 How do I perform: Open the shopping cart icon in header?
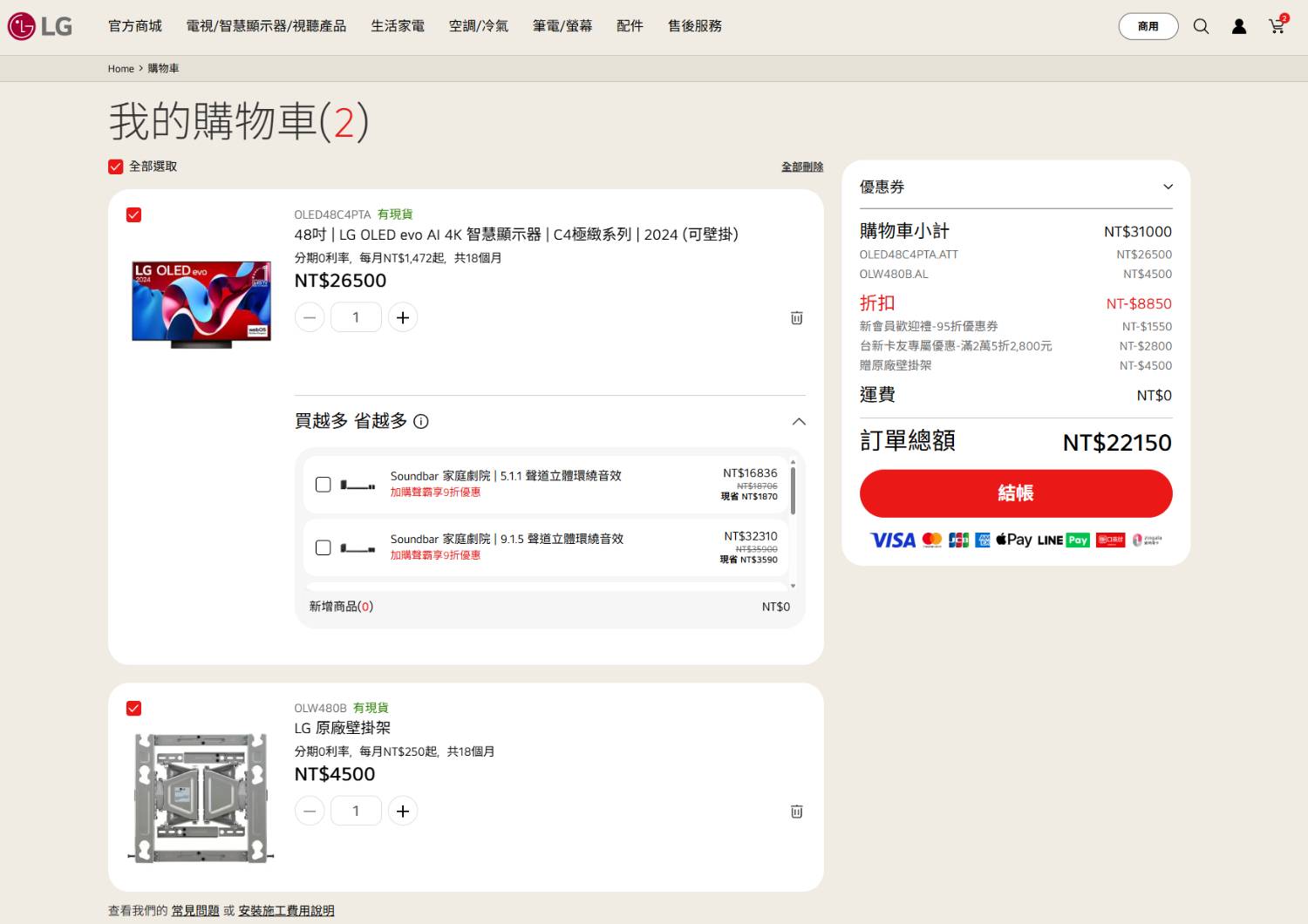(1277, 24)
